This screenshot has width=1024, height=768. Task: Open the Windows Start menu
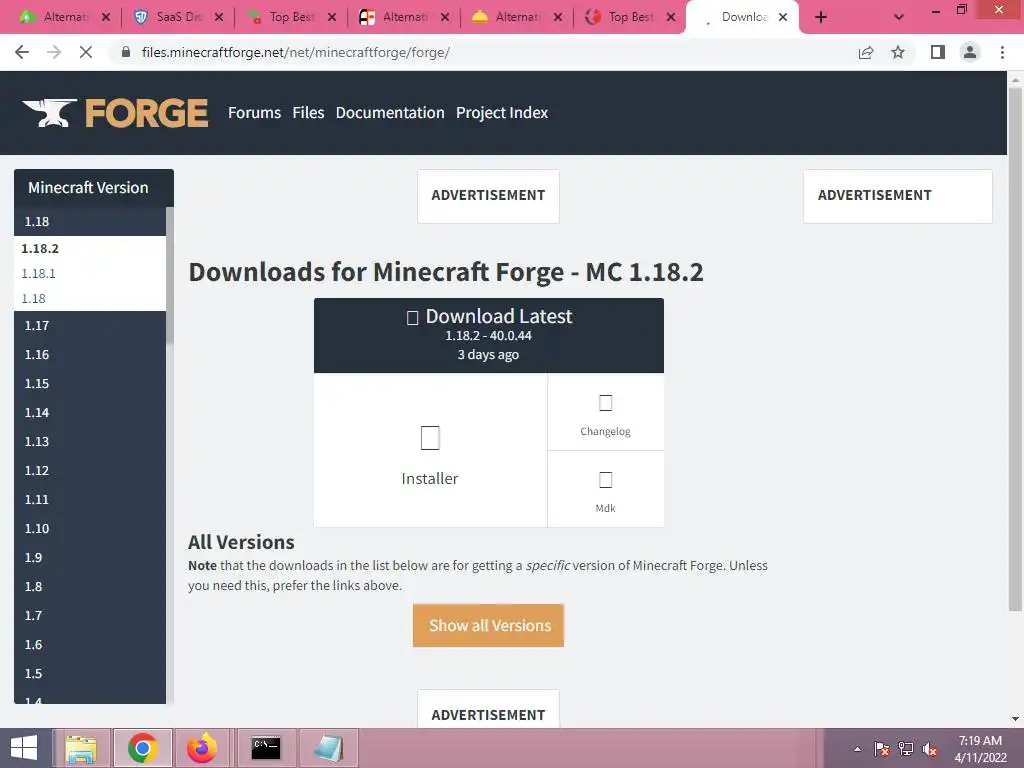click(24, 748)
